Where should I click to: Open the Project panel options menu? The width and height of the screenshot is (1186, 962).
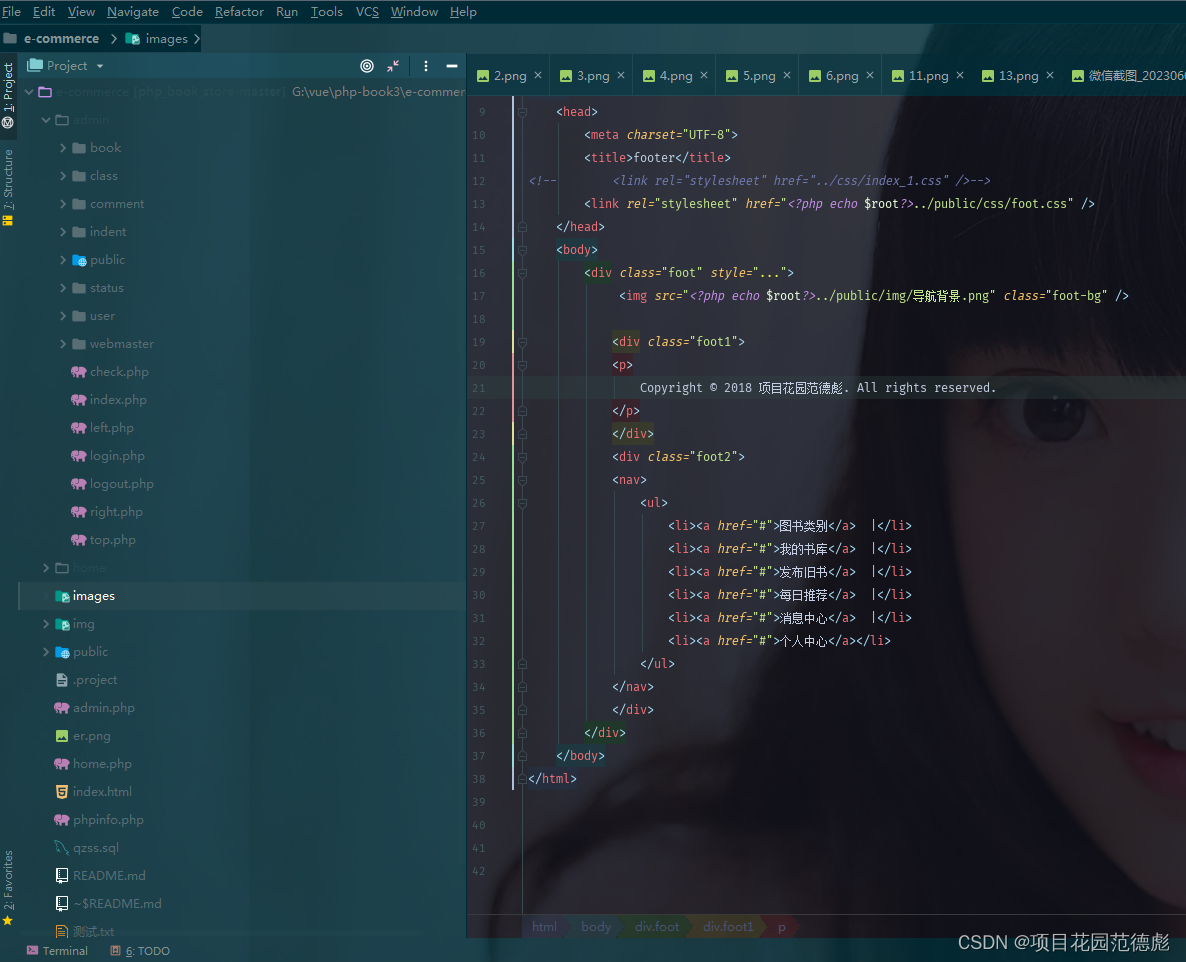click(x=426, y=66)
